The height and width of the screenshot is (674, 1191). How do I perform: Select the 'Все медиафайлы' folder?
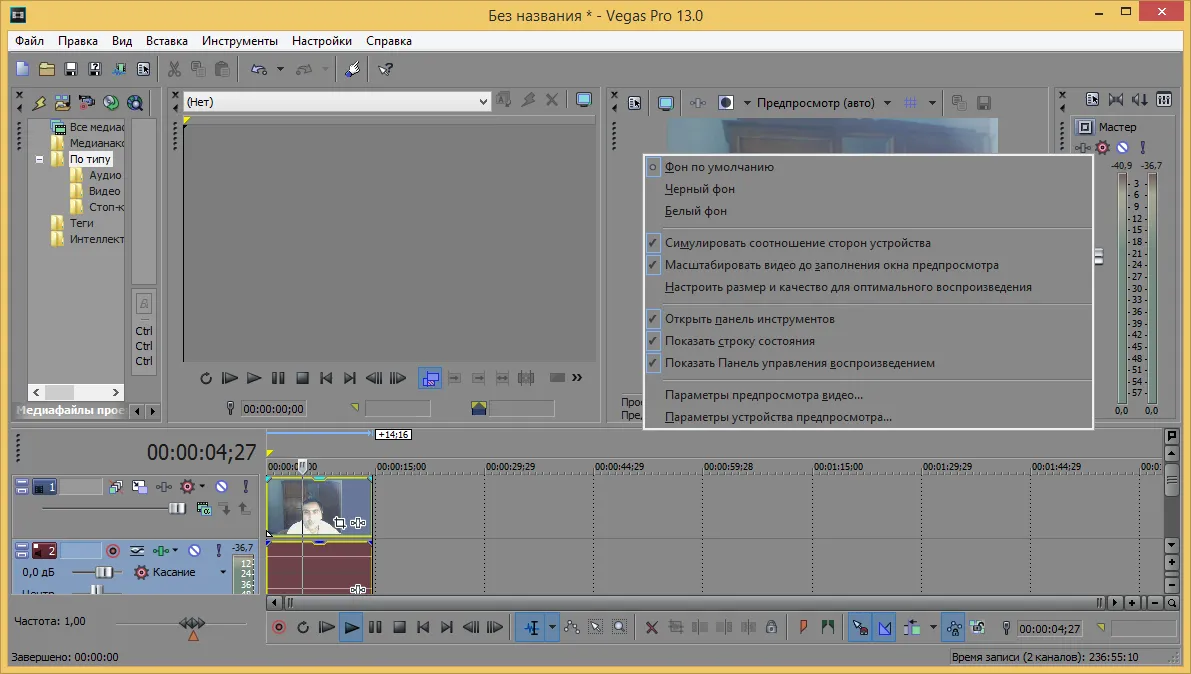point(95,127)
